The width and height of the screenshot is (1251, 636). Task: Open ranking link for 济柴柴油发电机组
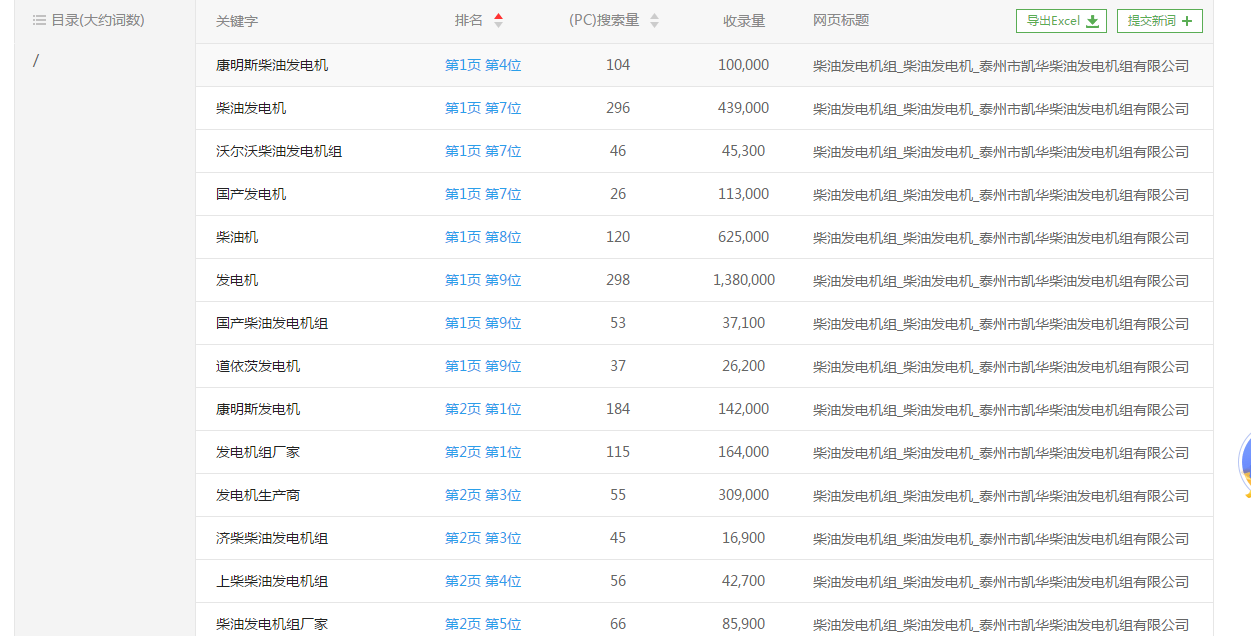tap(483, 538)
